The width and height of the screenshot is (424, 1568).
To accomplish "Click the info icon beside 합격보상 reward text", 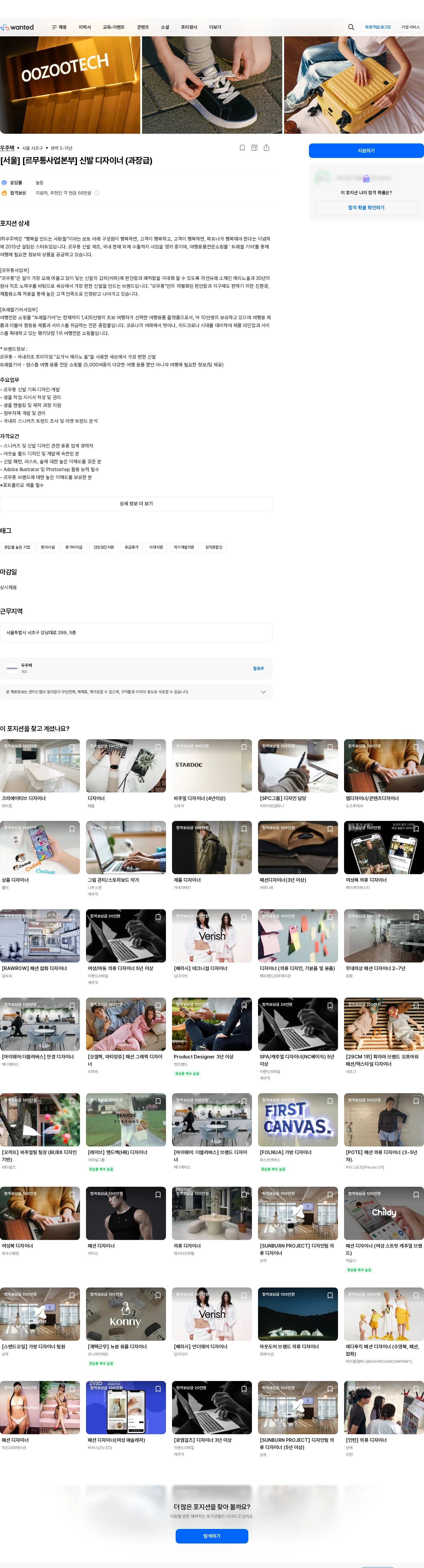I will click(x=97, y=193).
